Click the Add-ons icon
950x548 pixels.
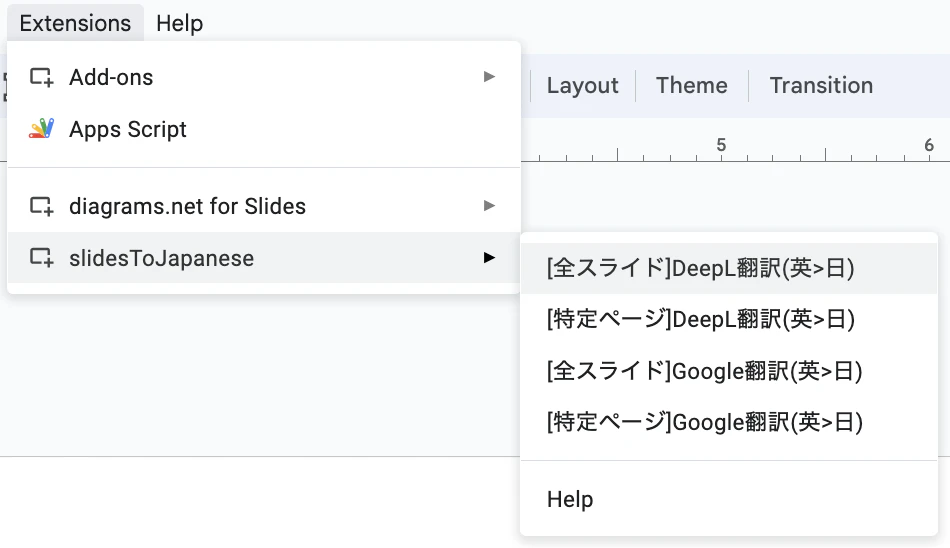[41, 77]
